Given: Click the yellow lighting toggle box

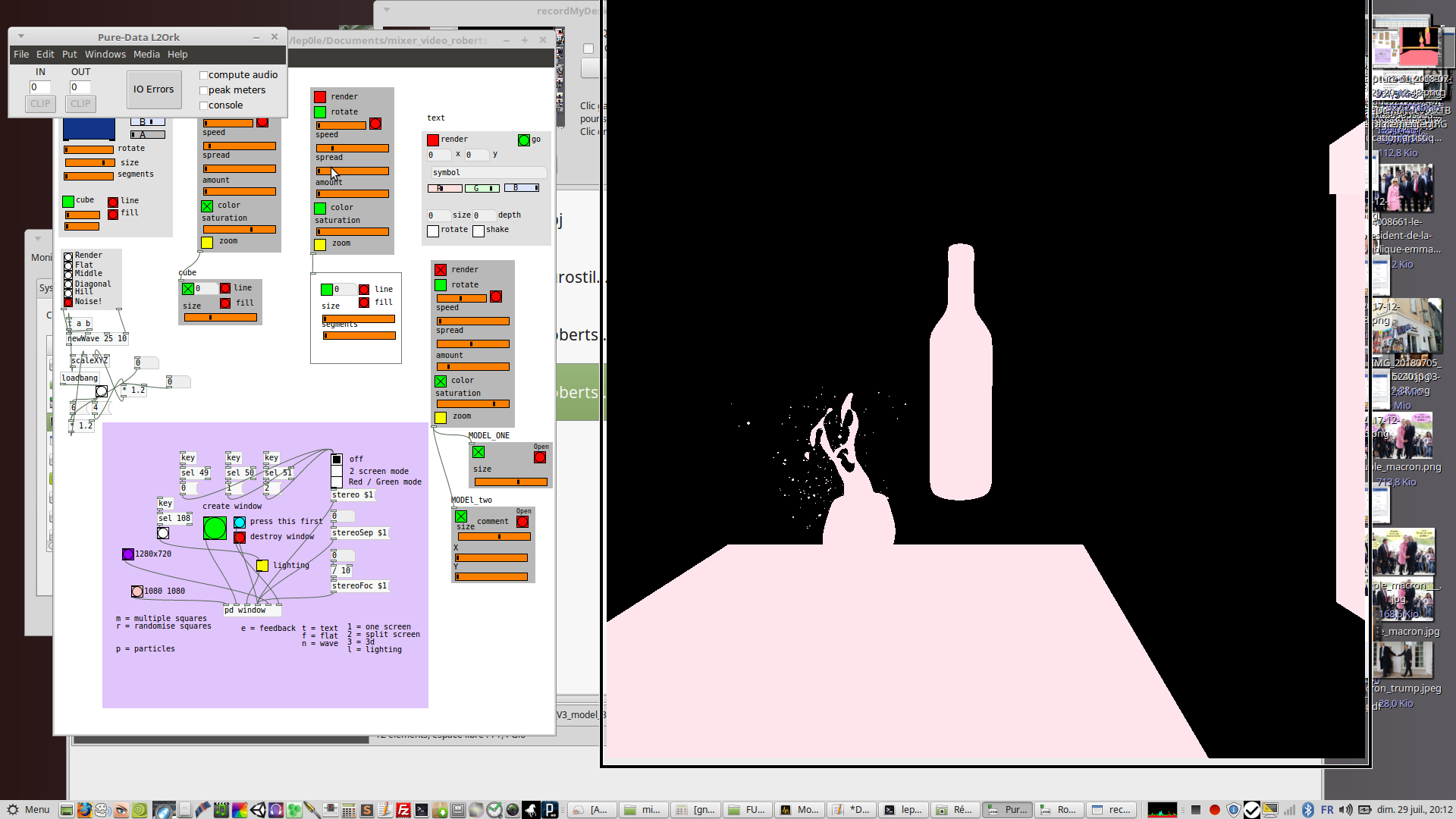Looking at the screenshot, I should click(x=262, y=566).
